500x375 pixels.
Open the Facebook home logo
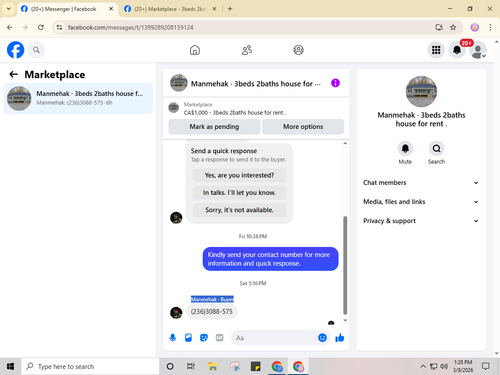[15, 50]
